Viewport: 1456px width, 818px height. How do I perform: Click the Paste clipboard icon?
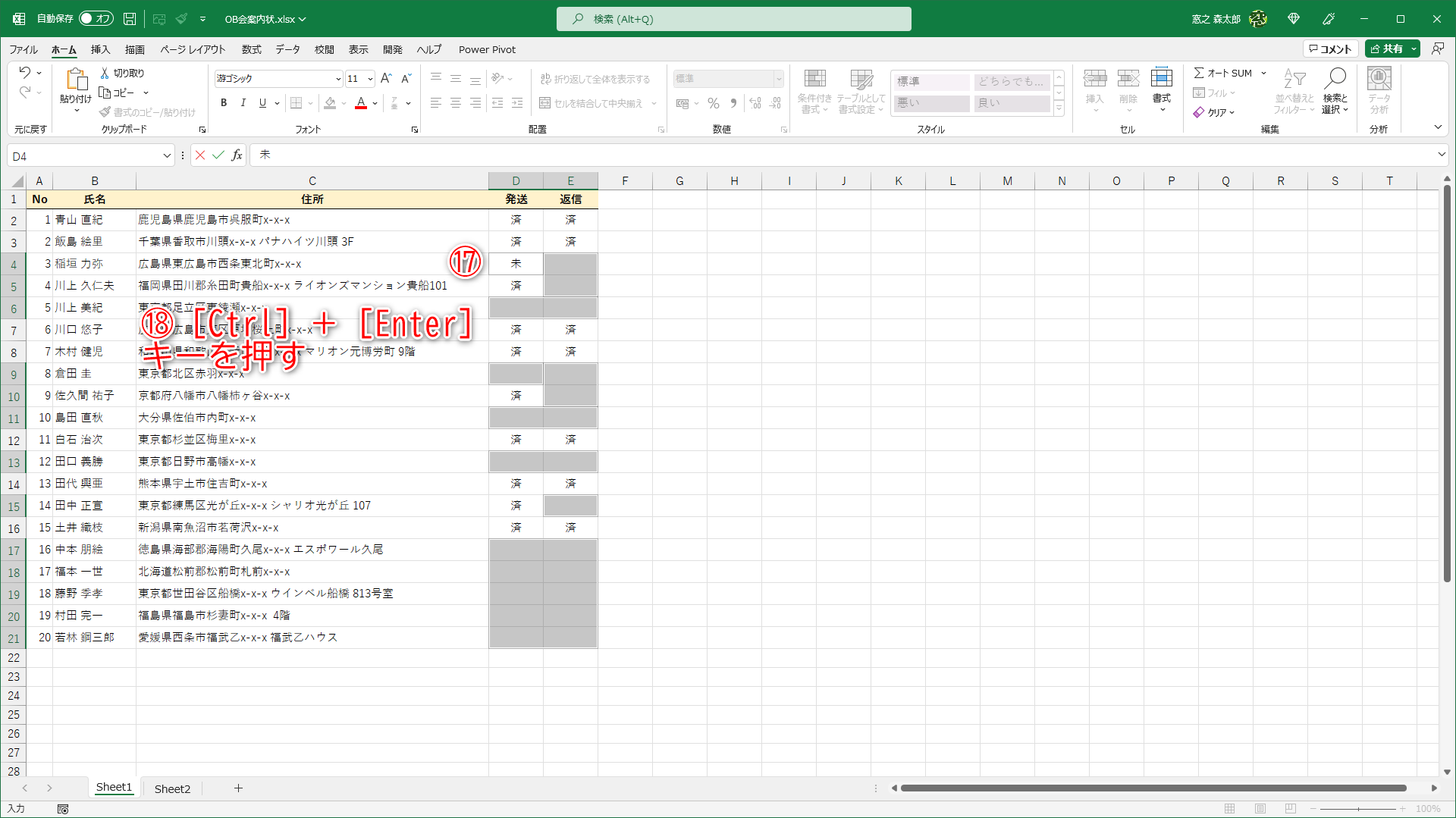(x=76, y=80)
